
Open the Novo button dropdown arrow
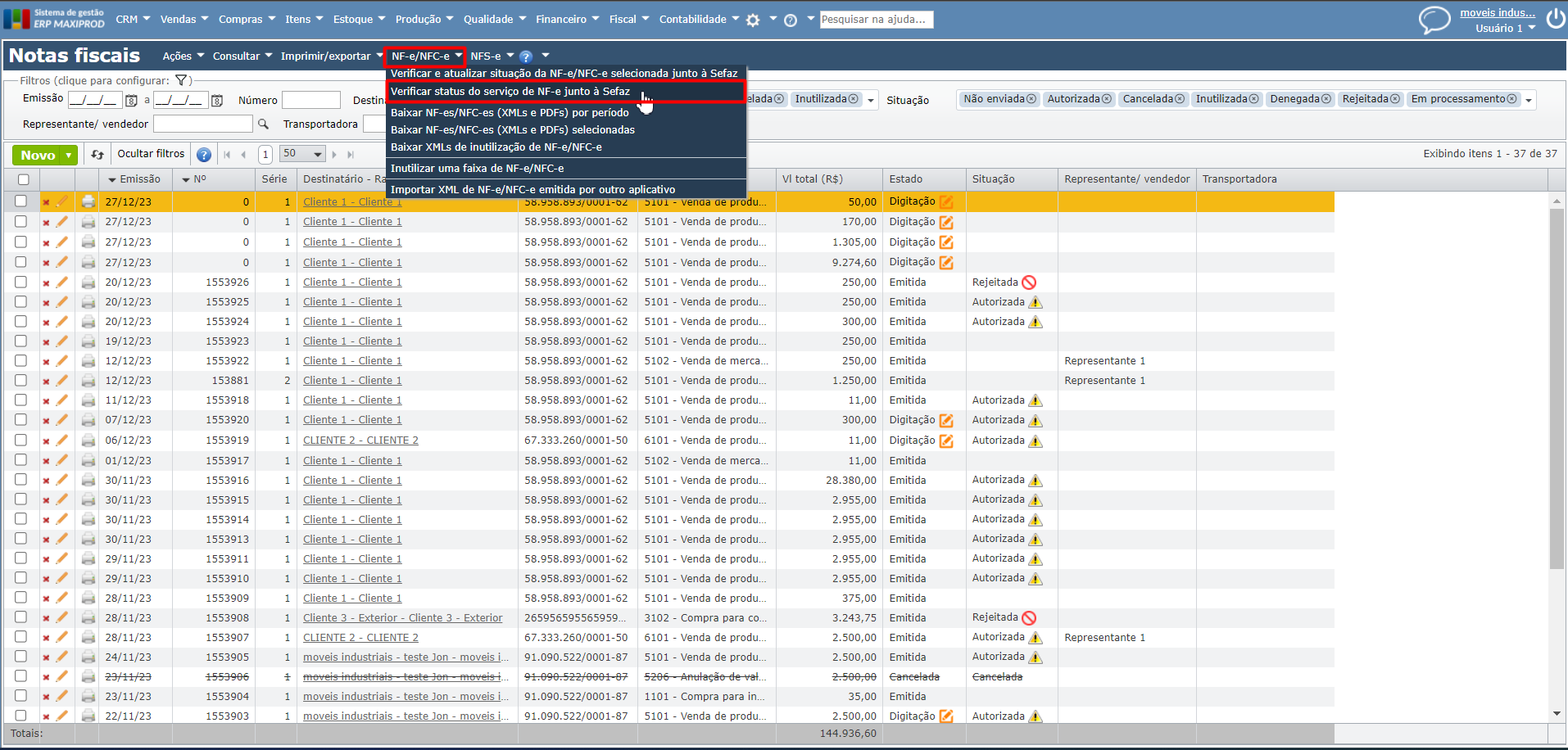point(69,155)
